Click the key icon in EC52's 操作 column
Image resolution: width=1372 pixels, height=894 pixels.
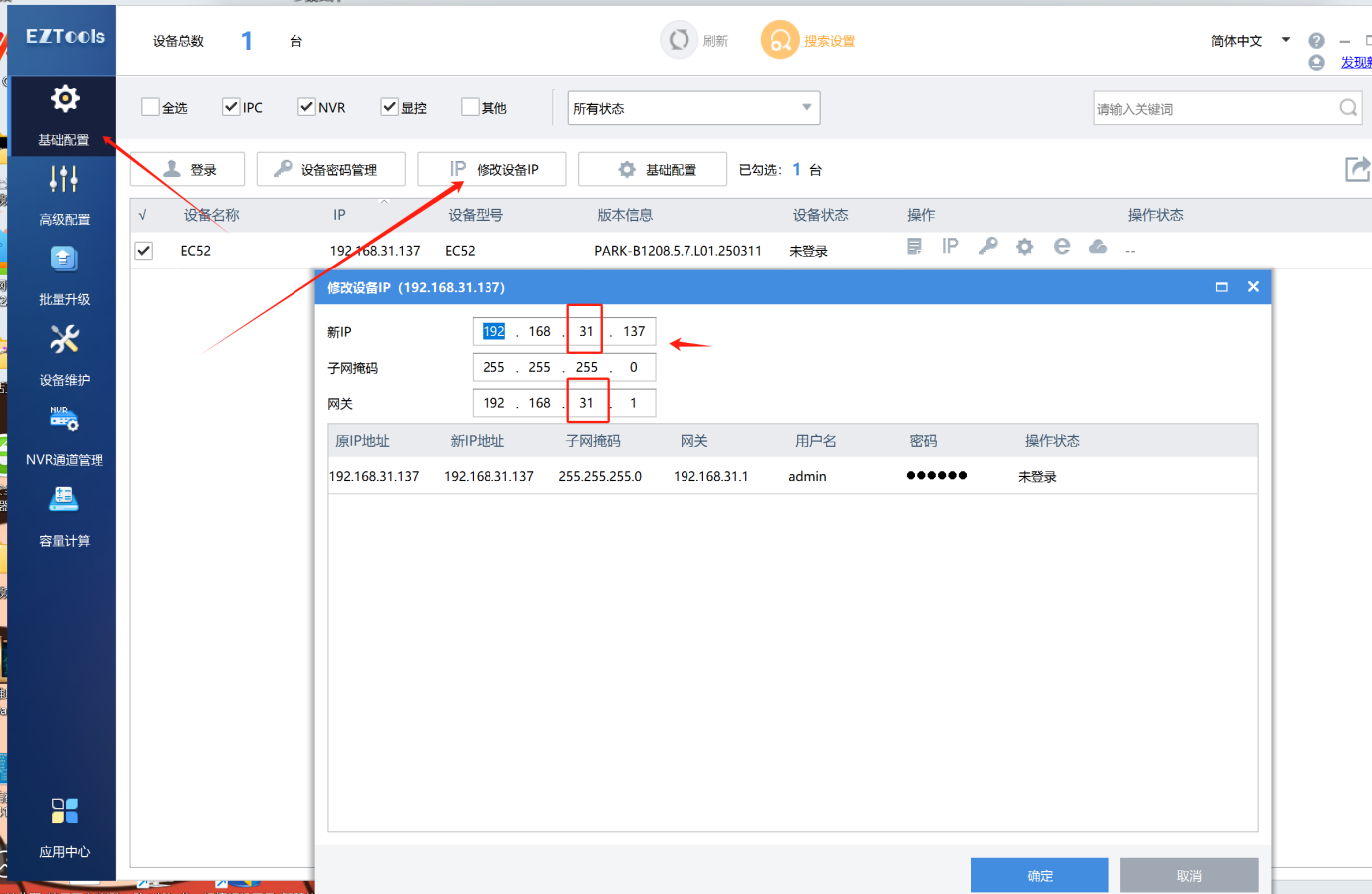tap(987, 246)
